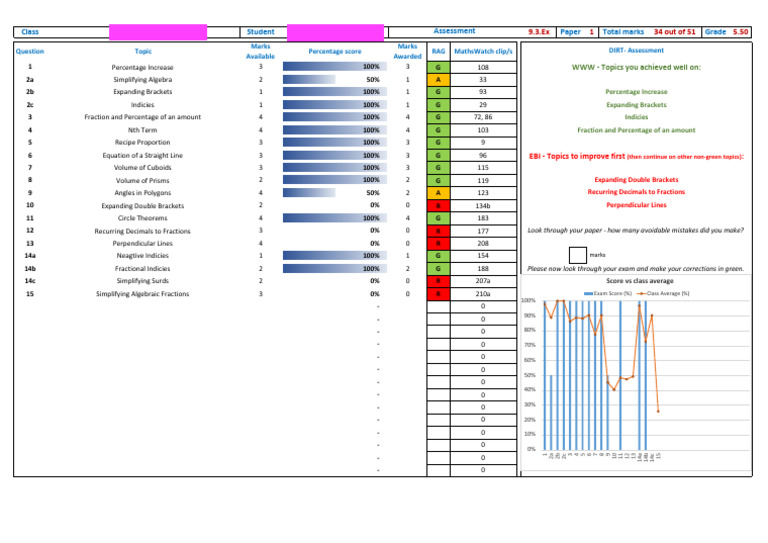
Task: Select MathsWatch clip cell 134b
Action: tap(483, 206)
